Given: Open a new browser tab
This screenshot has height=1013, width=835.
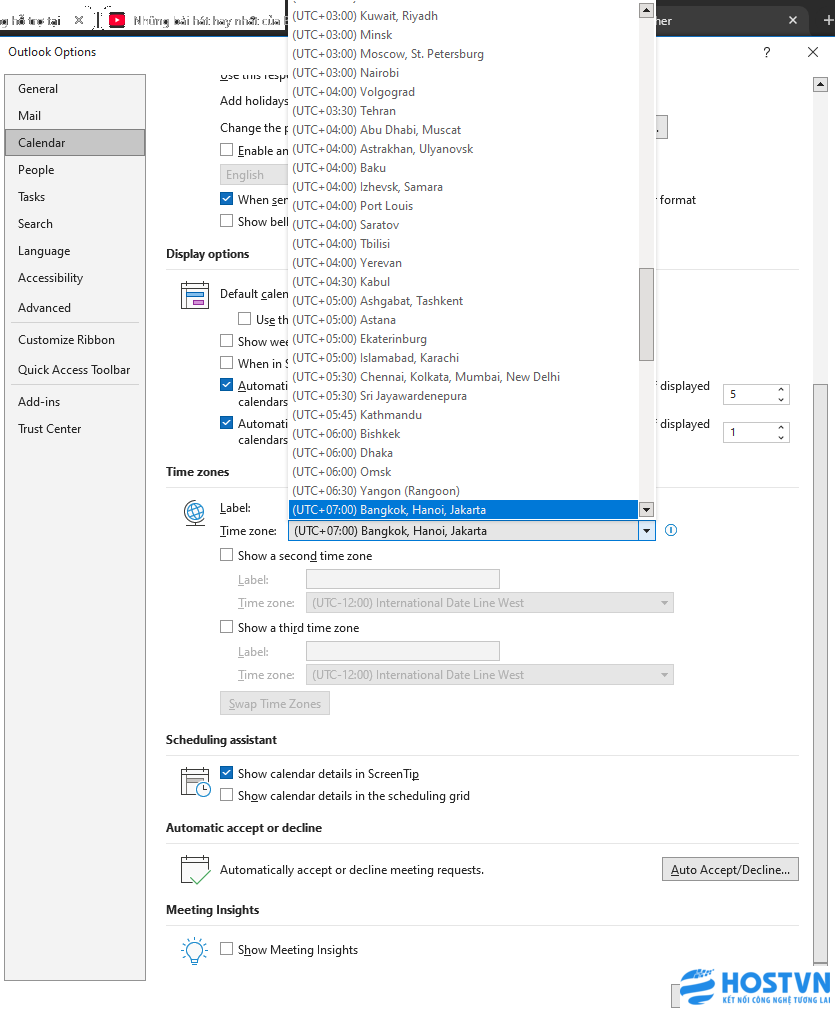Looking at the screenshot, I should pos(828,21).
